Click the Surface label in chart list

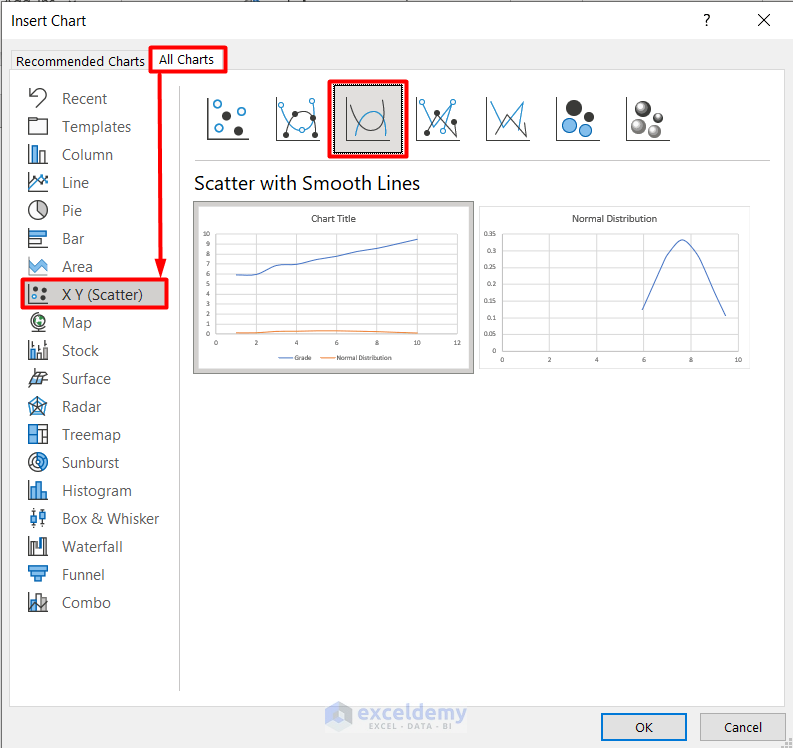point(86,378)
